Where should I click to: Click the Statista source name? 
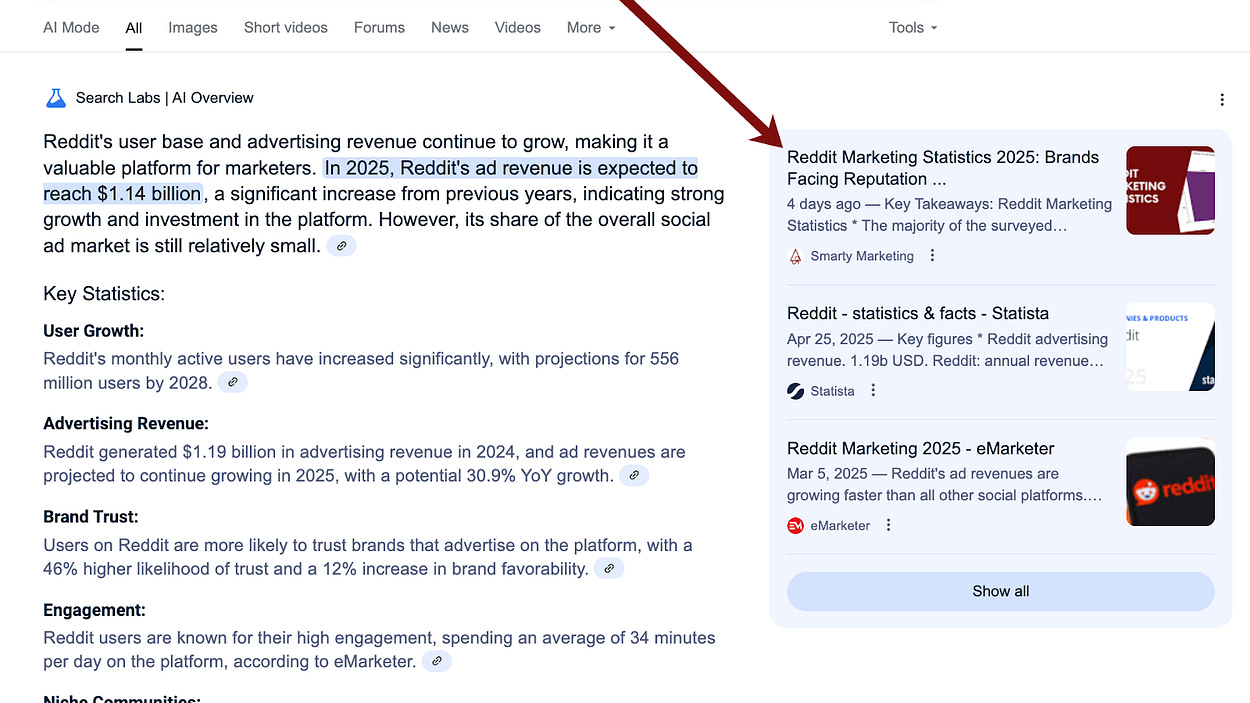833,391
